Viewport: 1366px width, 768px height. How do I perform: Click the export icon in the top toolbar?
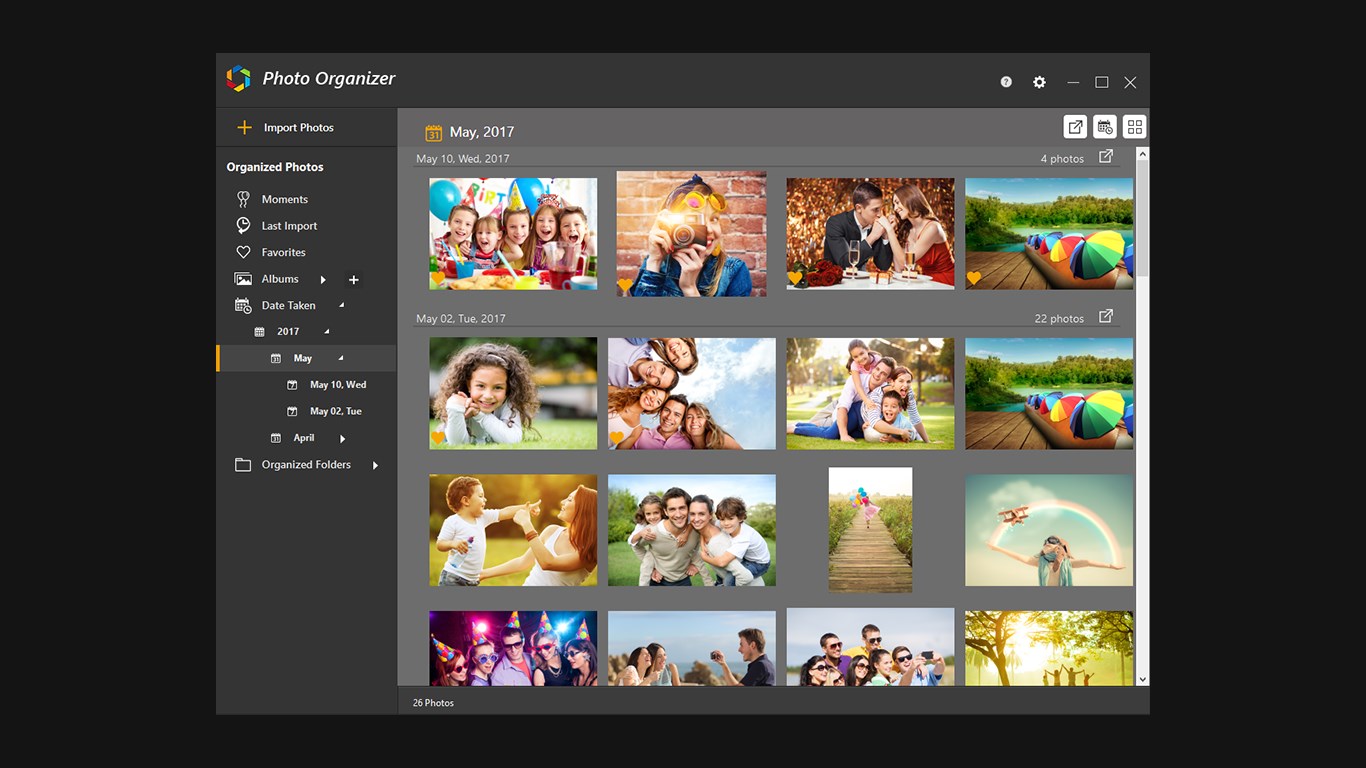click(x=1075, y=127)
